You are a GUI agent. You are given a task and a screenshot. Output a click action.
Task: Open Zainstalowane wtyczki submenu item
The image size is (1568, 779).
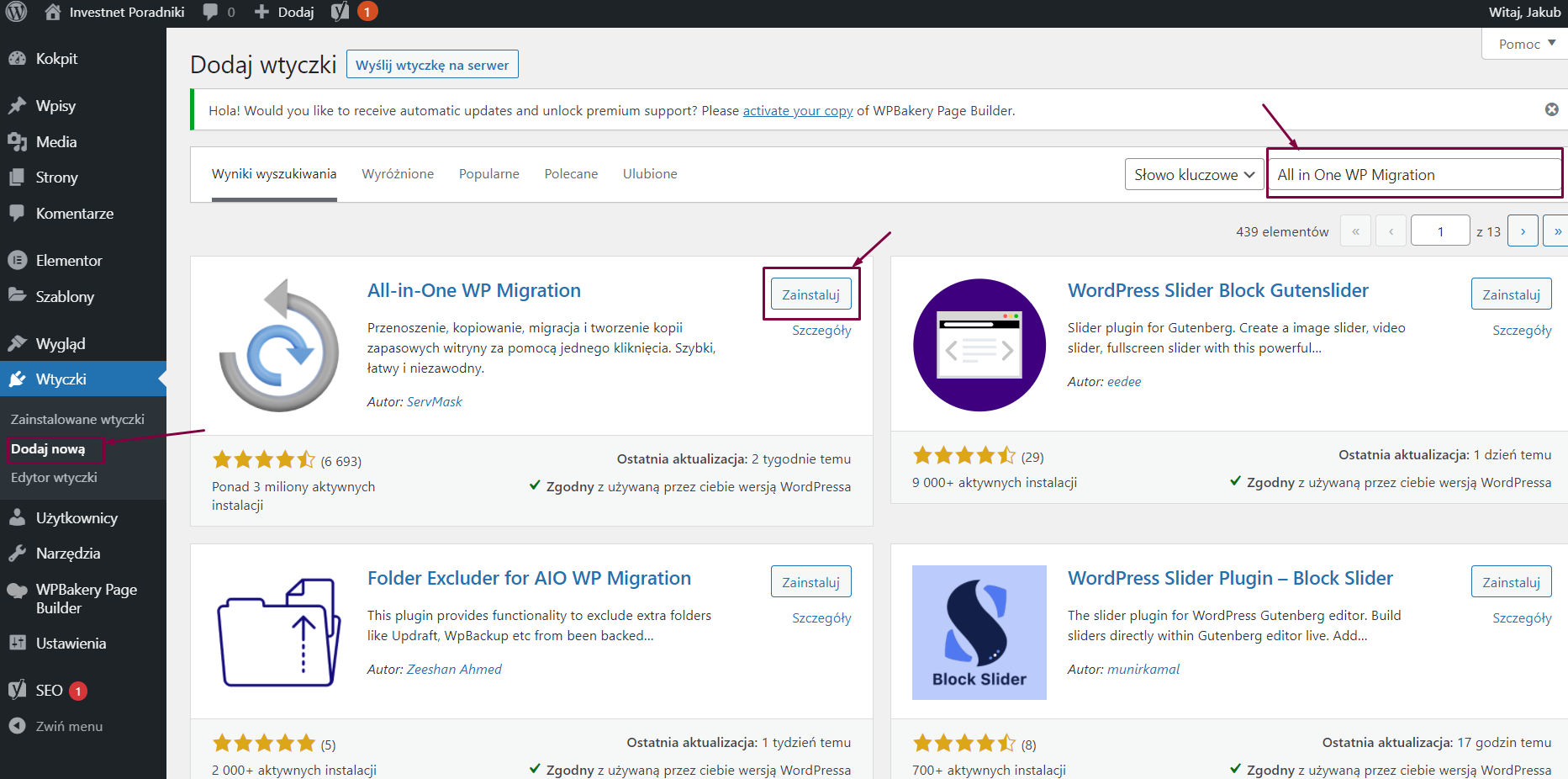pyautogui.click(x=77, y=419)
